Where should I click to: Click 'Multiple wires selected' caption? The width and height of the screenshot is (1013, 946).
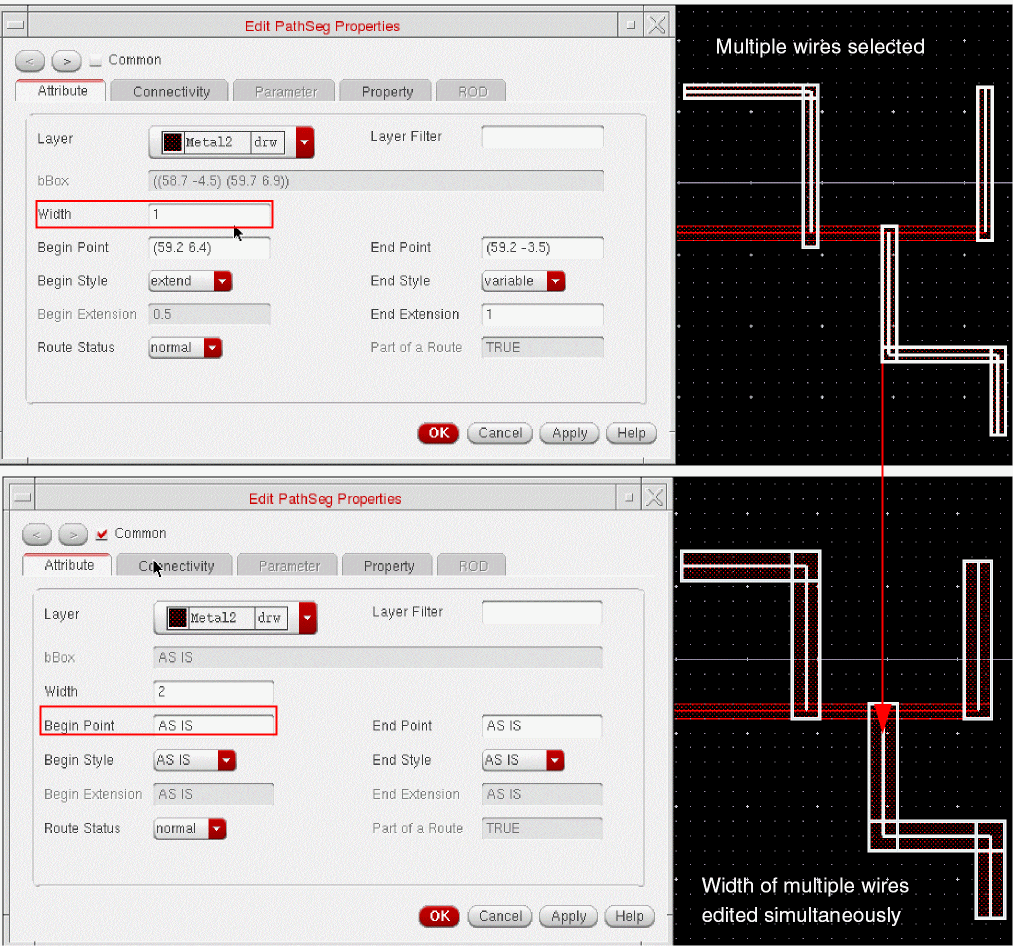tap(820, 47)
